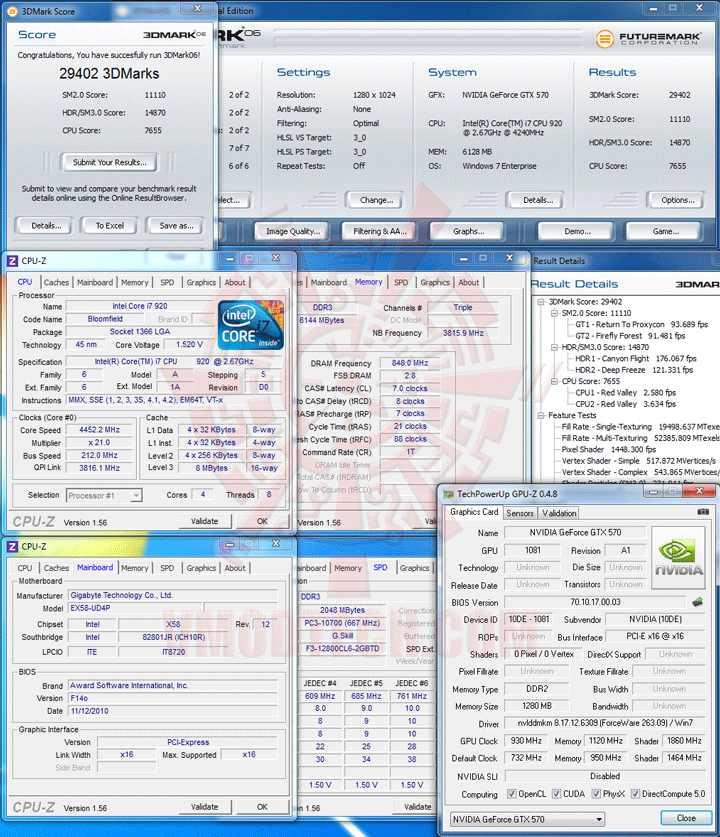Screen dimensions: 720x837
Task: Switch to Caches tab in top CPU-Z
Action: point(56,282)
